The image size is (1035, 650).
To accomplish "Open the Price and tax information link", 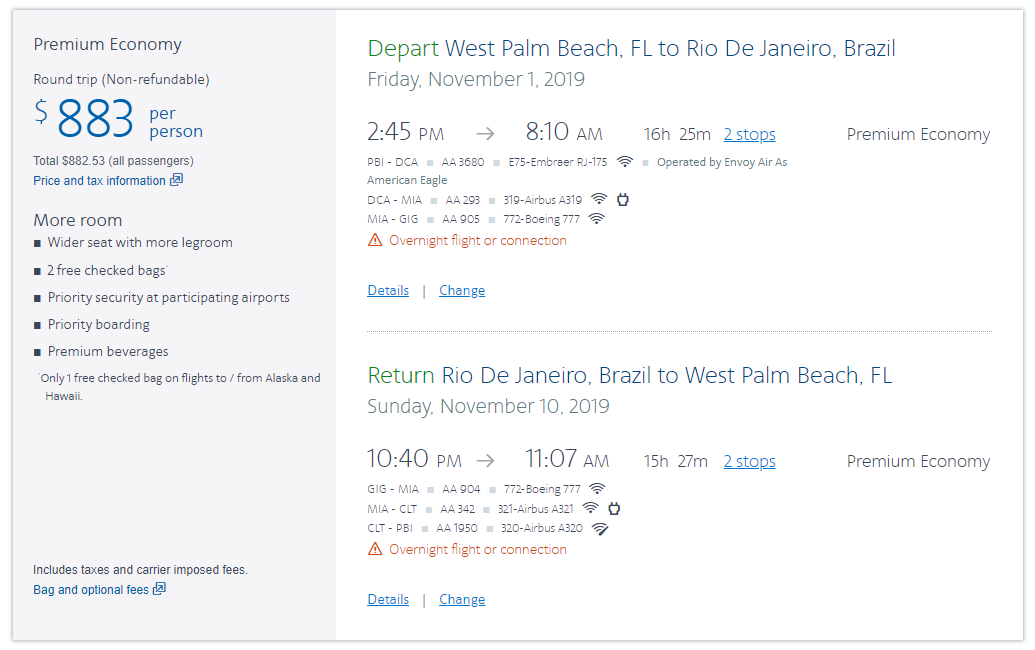I will (99, 181).
